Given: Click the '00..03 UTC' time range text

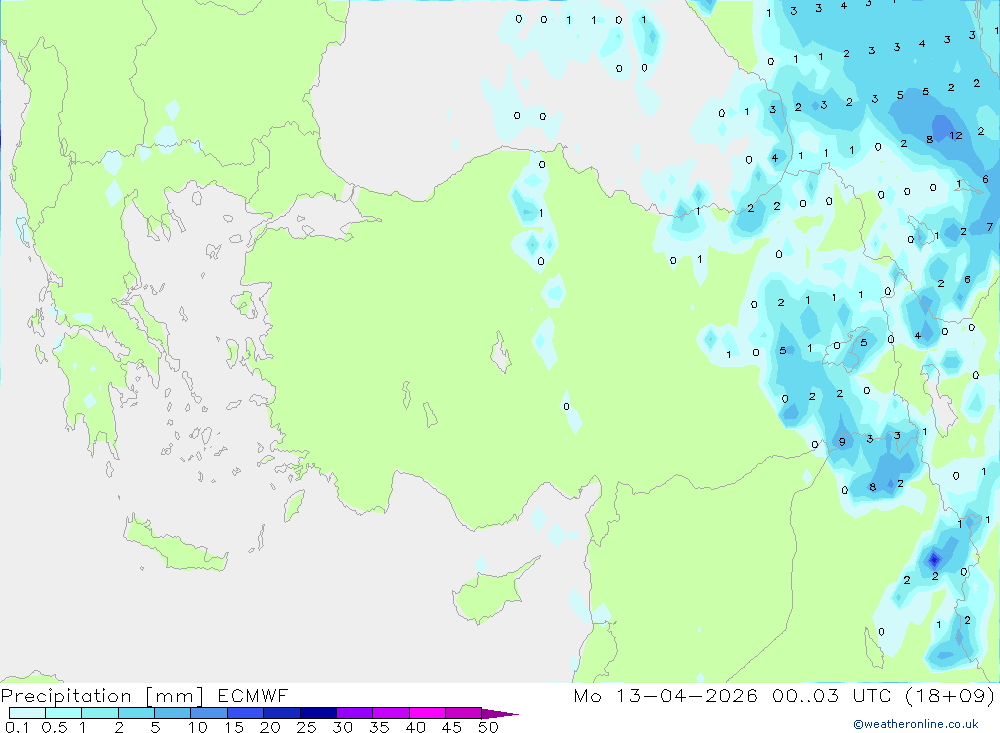Looking at the screenshot, I should (x=831, y=695).
